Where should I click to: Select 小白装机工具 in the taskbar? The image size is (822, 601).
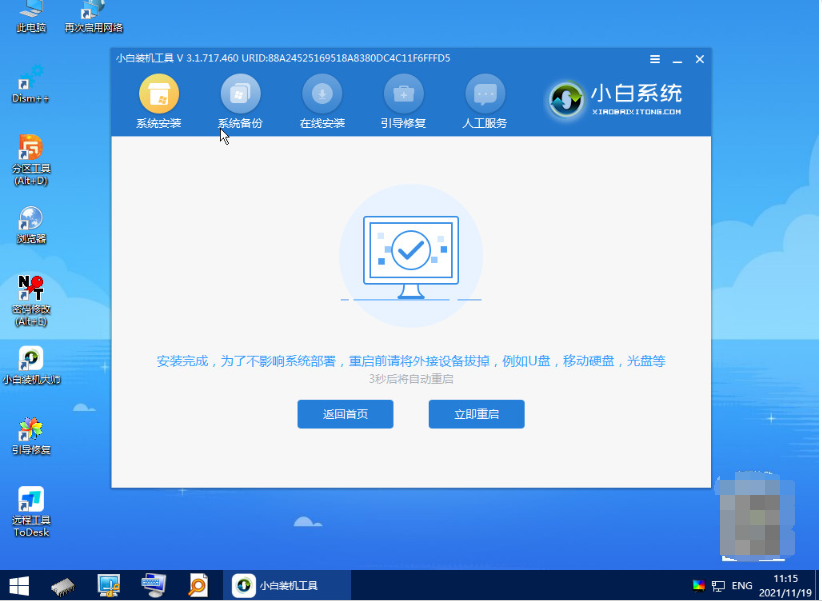(290, 585)
